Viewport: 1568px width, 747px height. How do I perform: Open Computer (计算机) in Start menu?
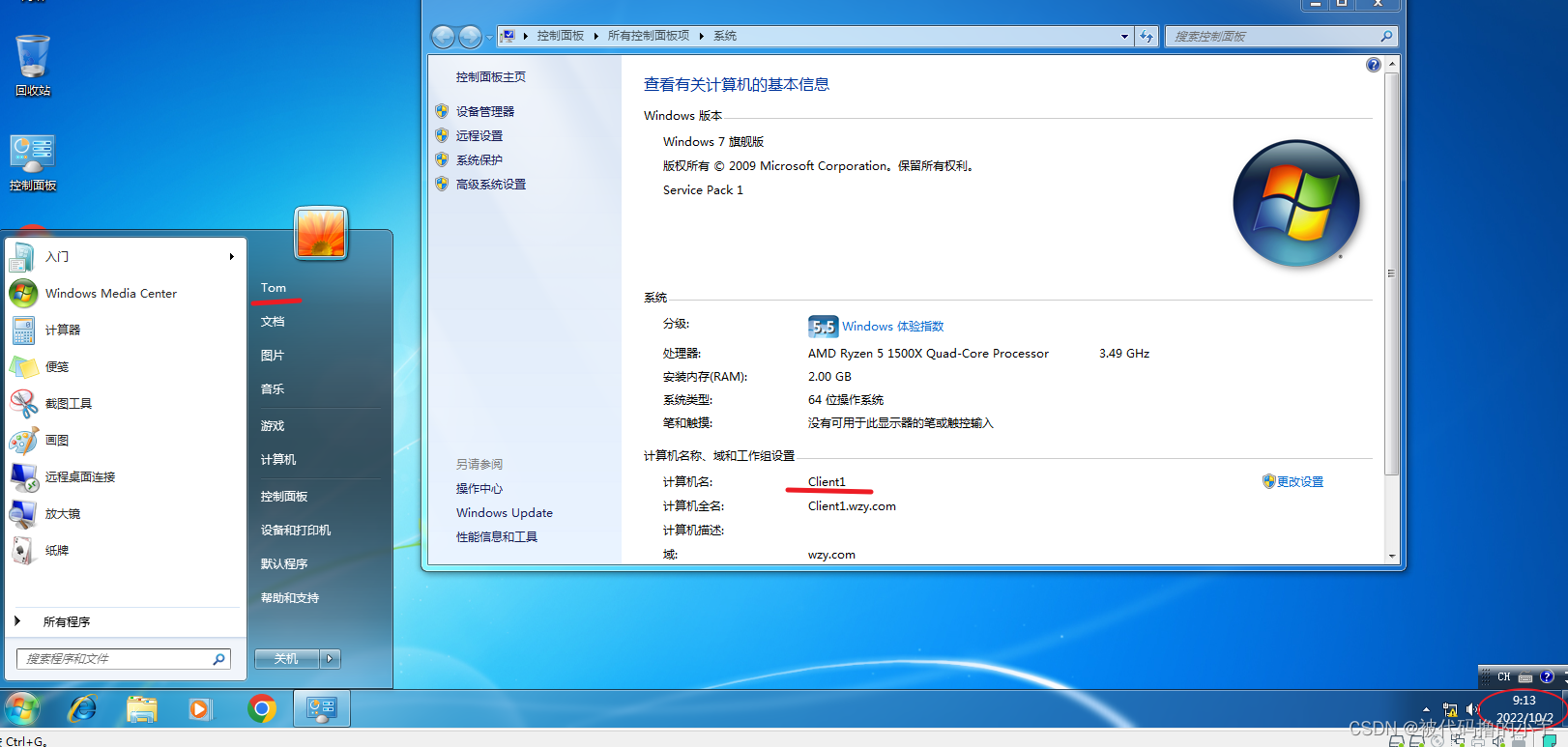(x=278, y=460)
